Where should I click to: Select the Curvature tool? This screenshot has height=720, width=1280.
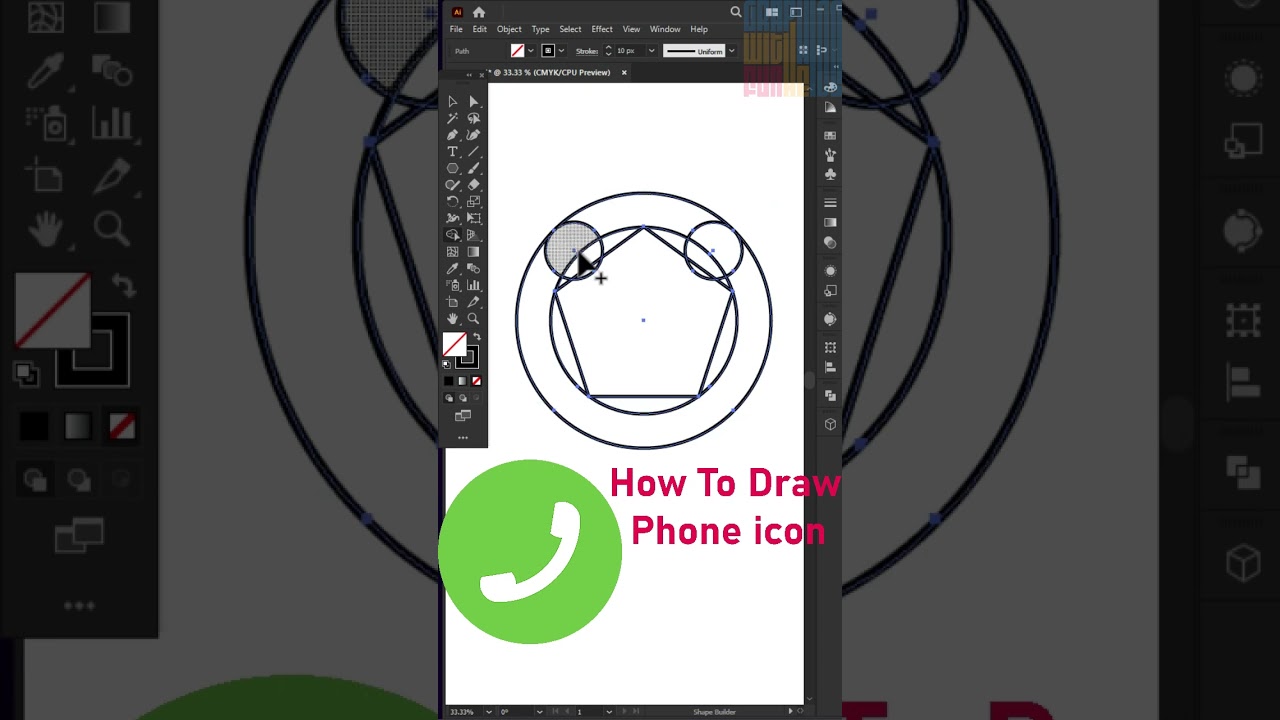pos(474,135)
